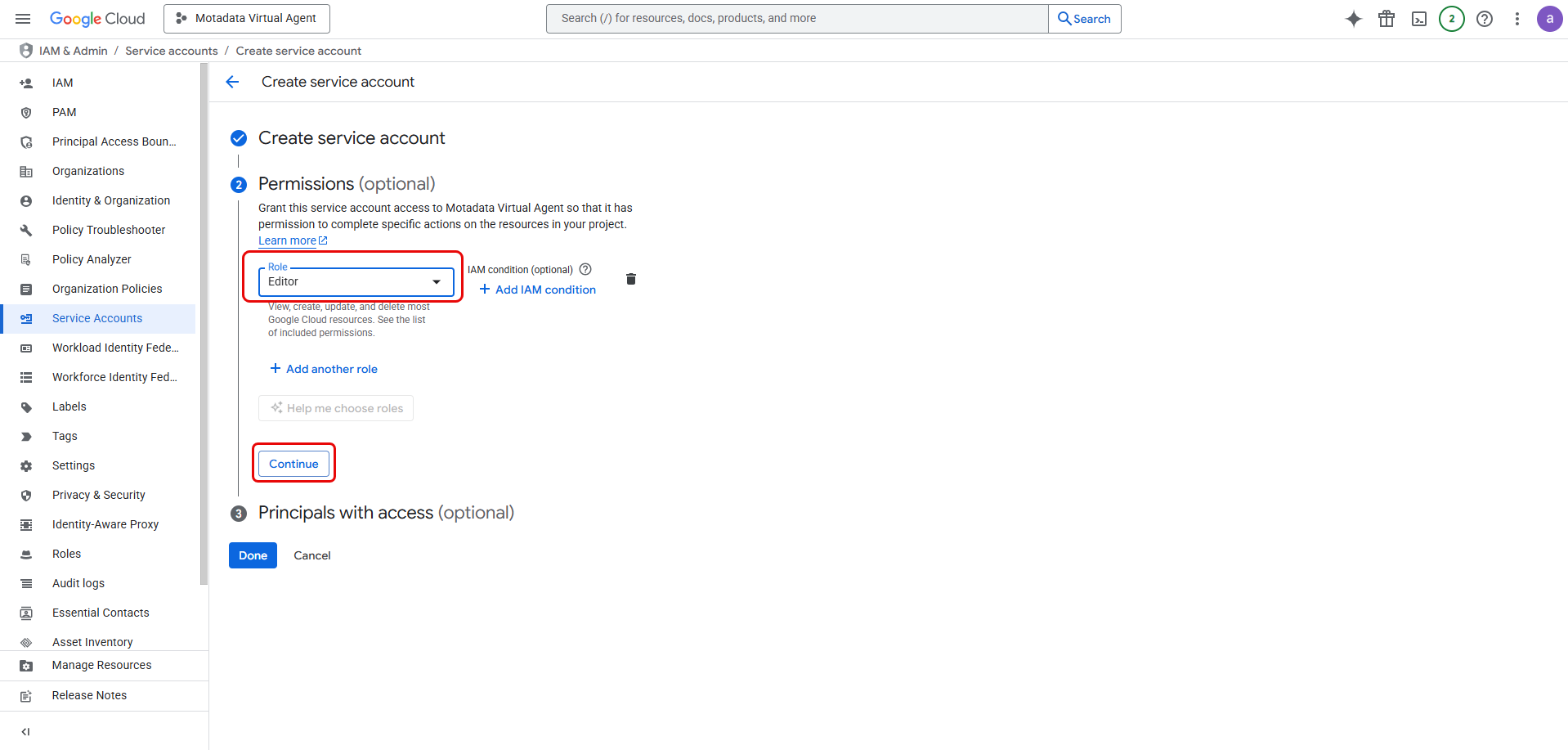Image resolution: width=1568 pixels, height=750 pixels.
Task: Click the Continue button
Action: (x=293, y=463)
